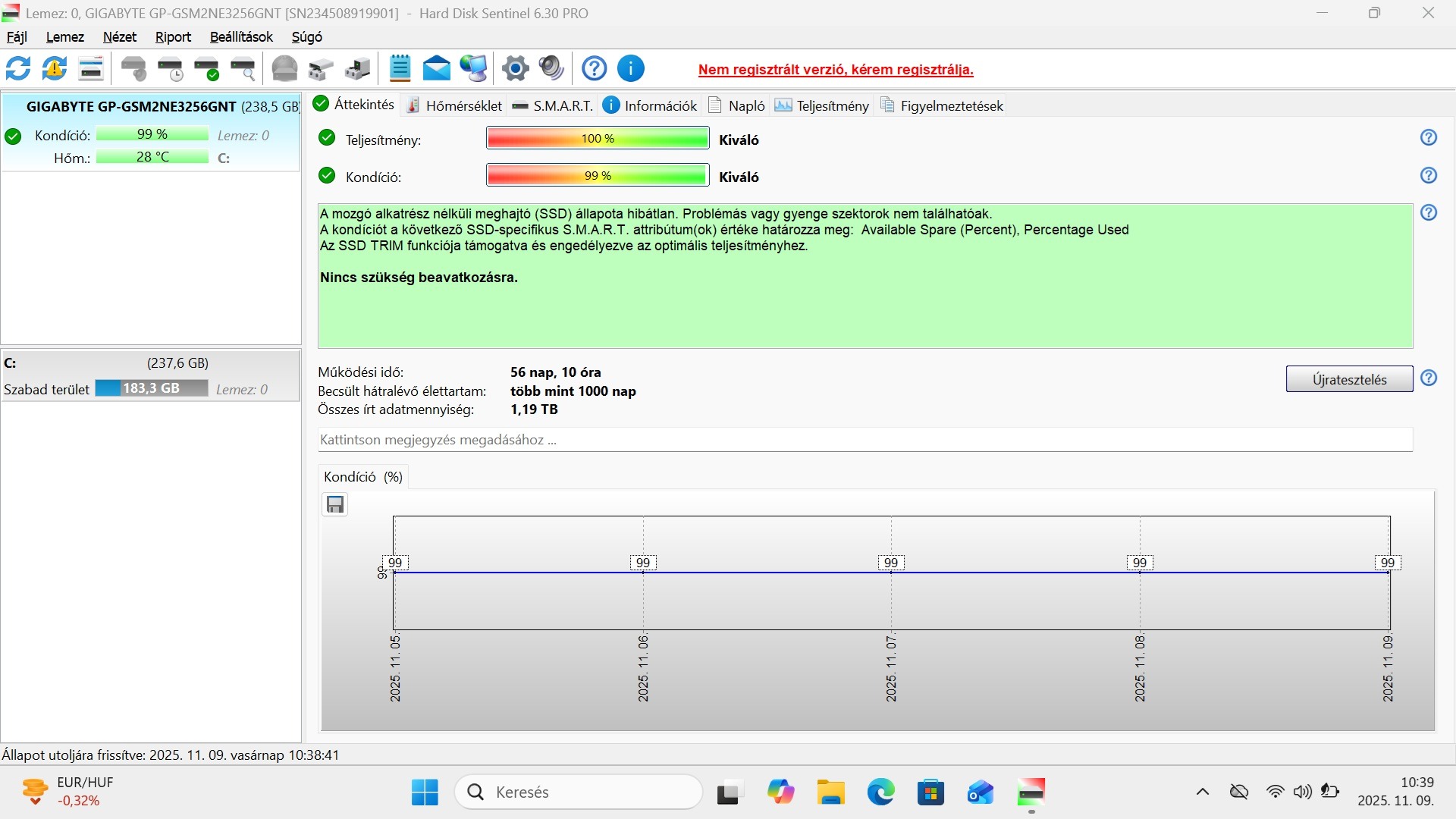Click the comment input field
1456x819 pixels.
click(864, 440)
